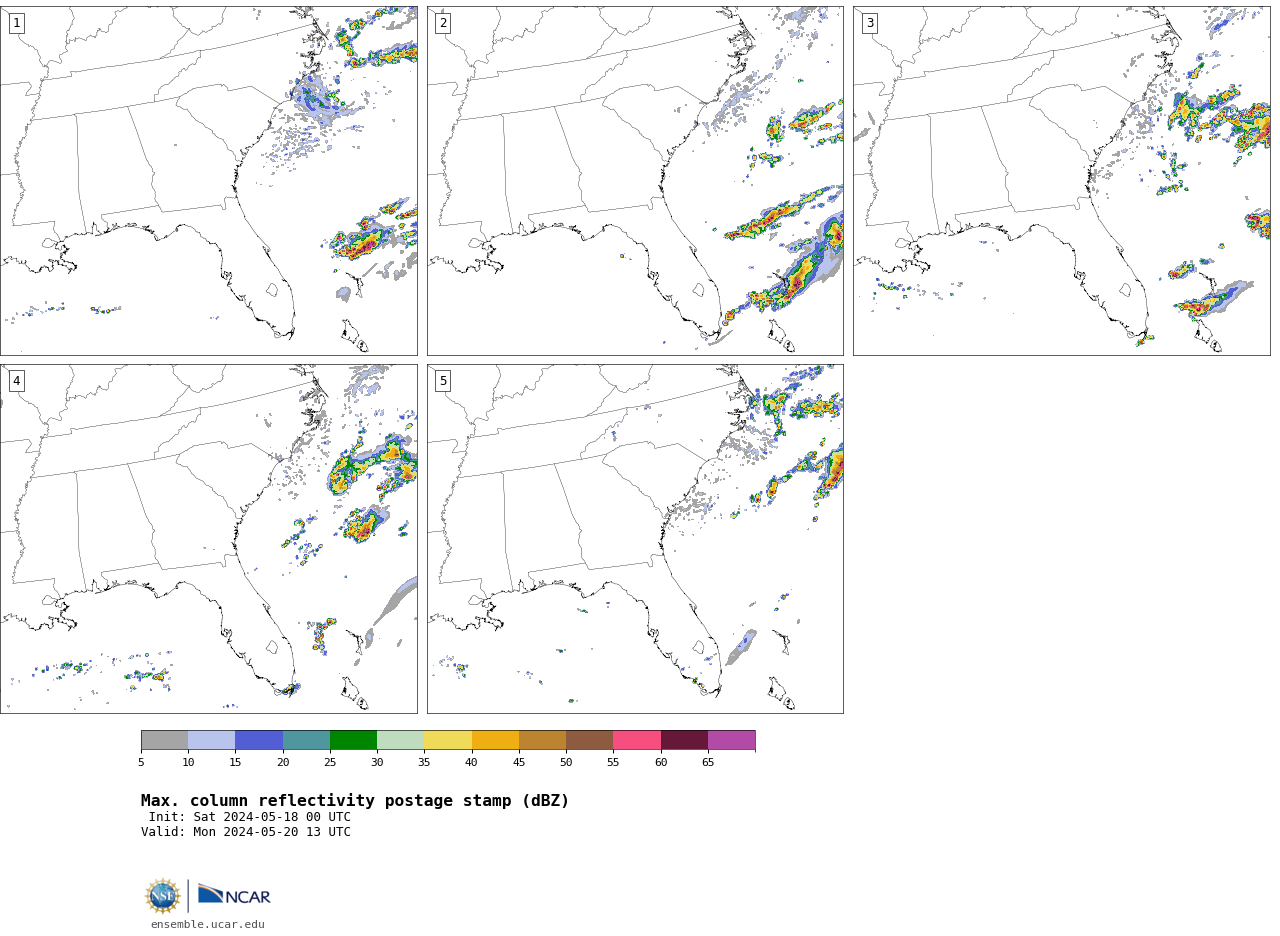Pick the yellow 35-40 dBZ swatch
The height and width of the screenshot is (936, 1280).
point(448,740)
